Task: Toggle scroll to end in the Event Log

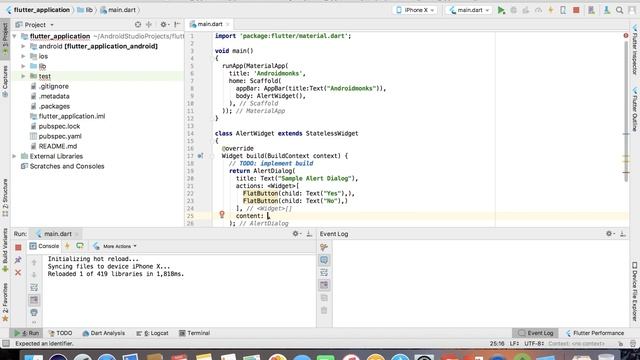Action: 324,285
